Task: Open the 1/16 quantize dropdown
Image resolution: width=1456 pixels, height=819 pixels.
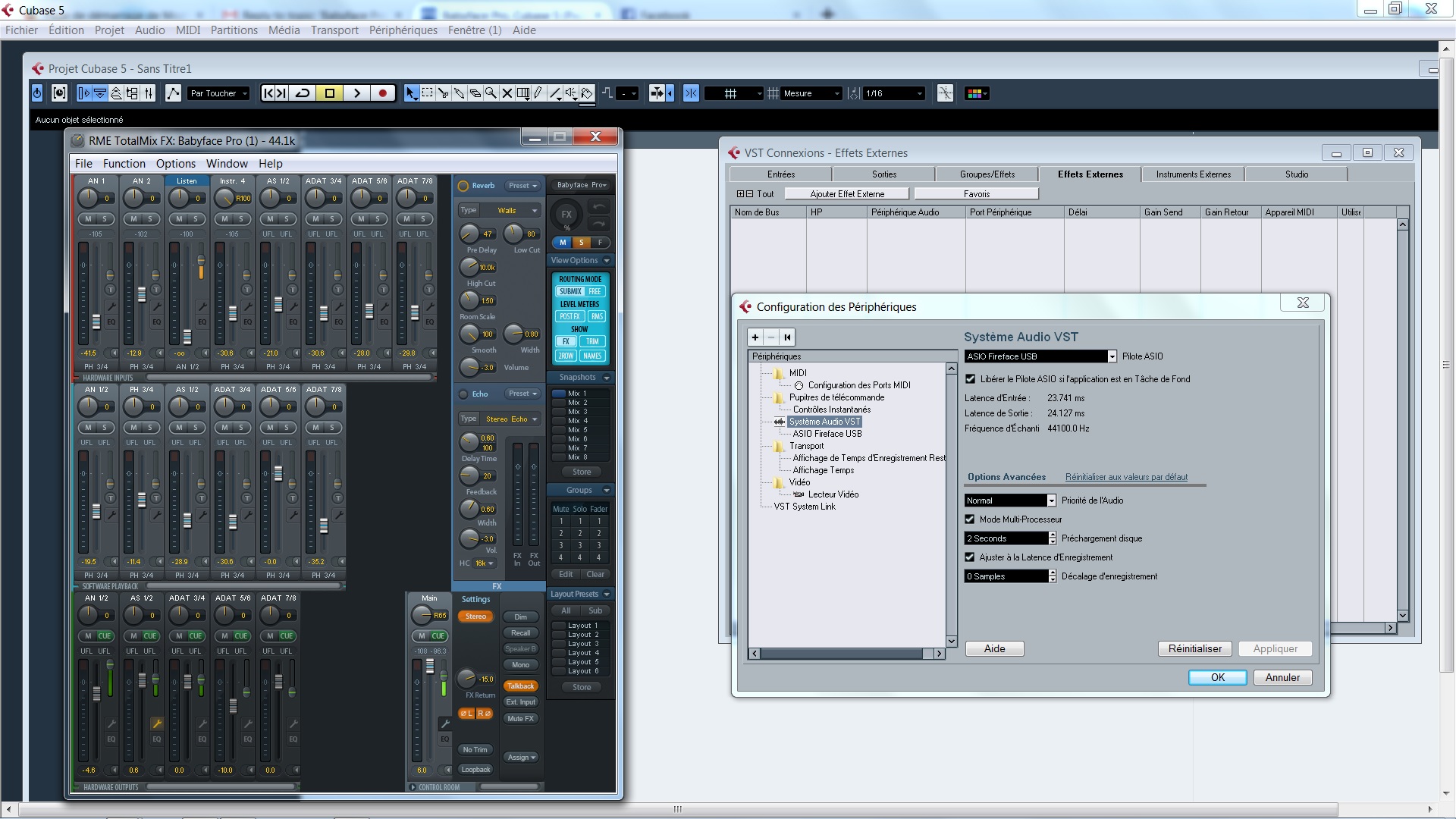Action: [x=894, y=93]
